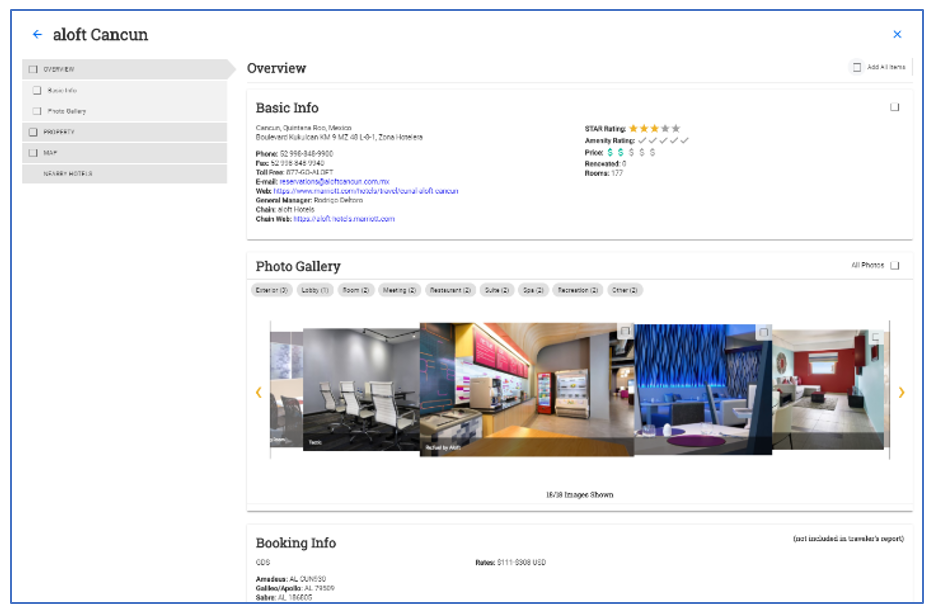
Task: Select the Recreation (2) photo filter
Action: point(578,290)
